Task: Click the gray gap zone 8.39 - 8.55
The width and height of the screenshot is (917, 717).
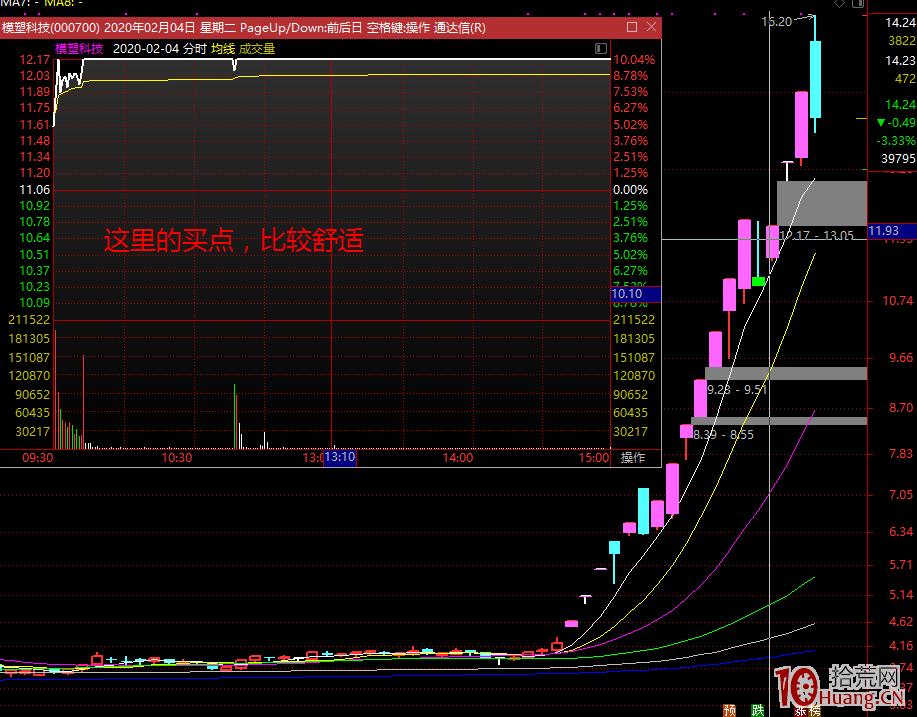Action: coord(778,421)
